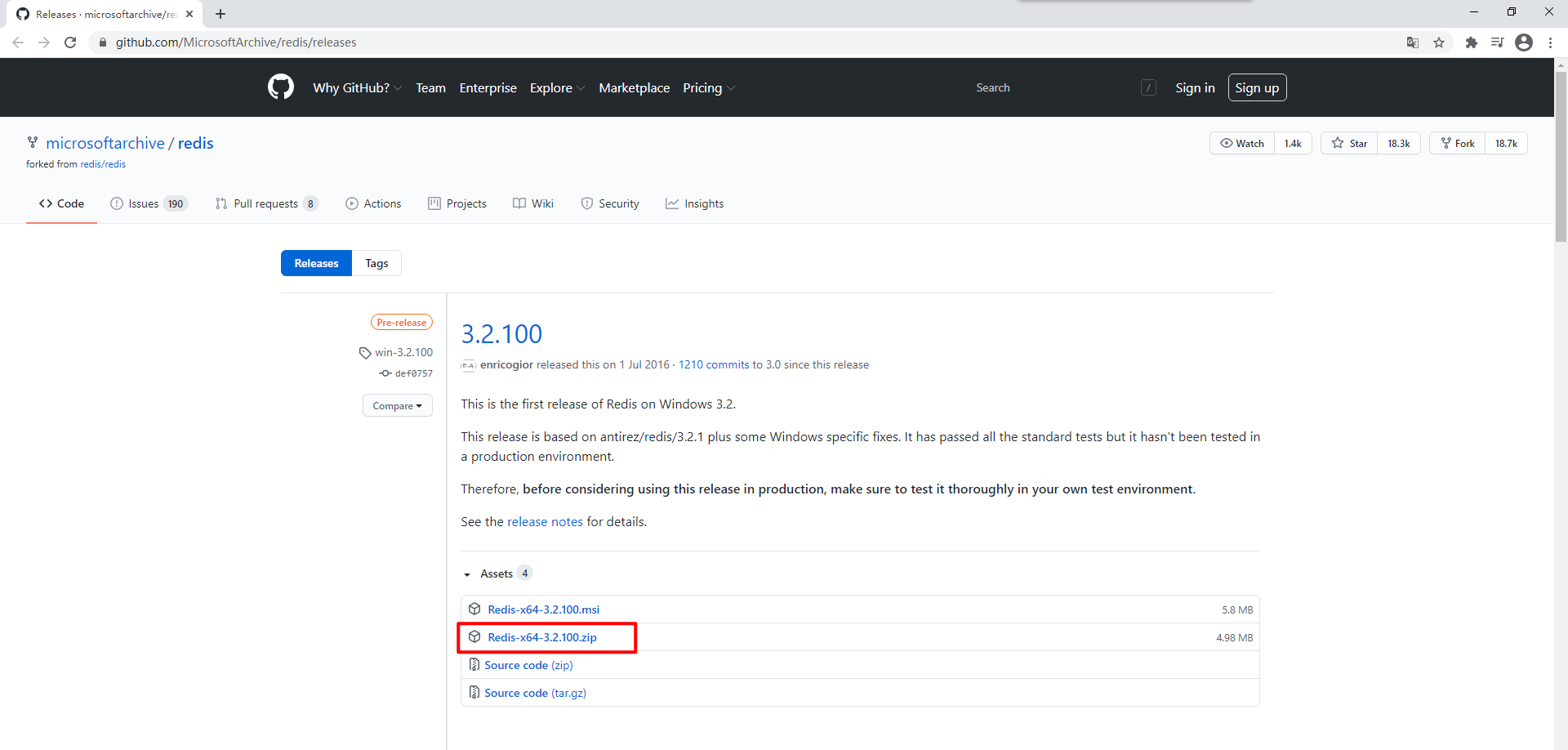Click the win-3.2.100 tag link
The width and height of the screenshot is (1568, 750).
coord(403,352)
